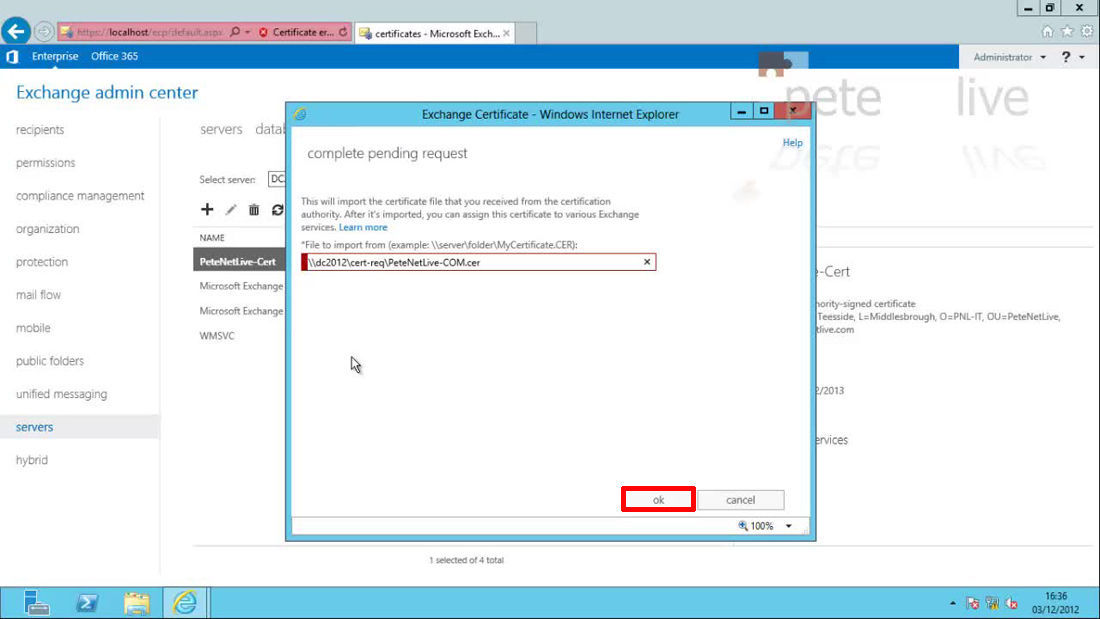Maximize the Exchange Certificate dialog window
This screenshot has height=619, width=1100.
coord(764,111)
